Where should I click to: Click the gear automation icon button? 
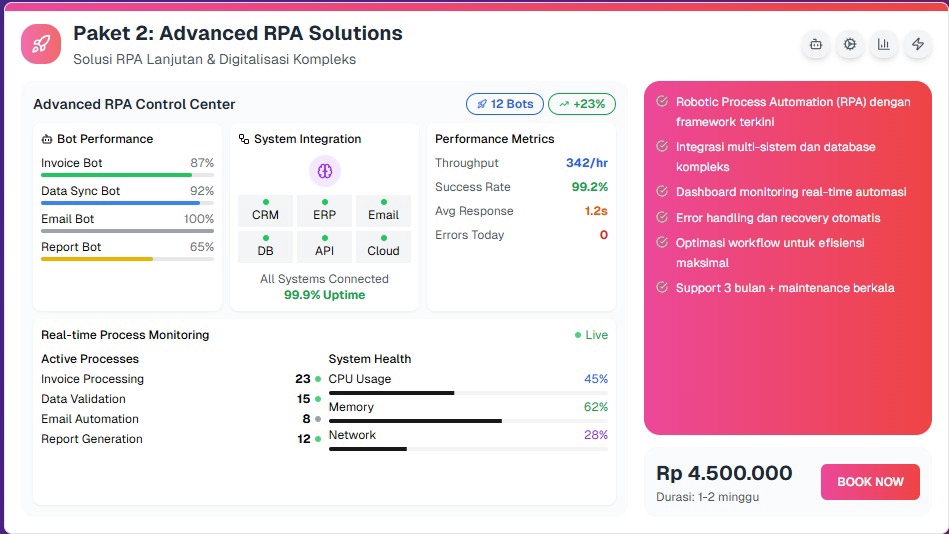tap(850, 44)
